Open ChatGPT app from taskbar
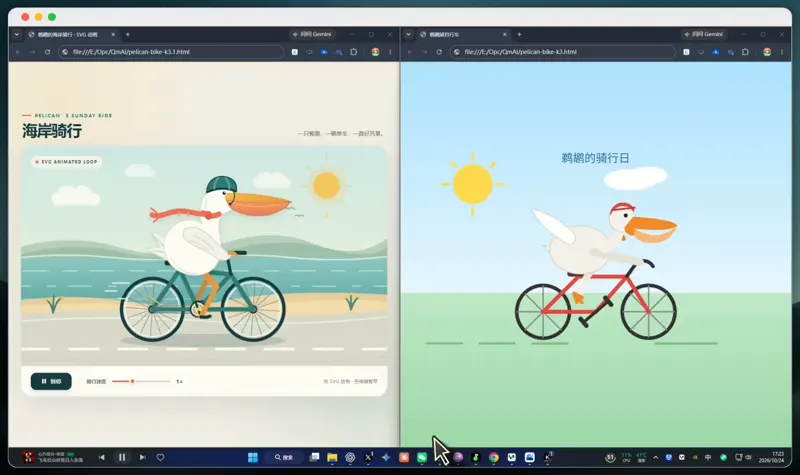 350,457
